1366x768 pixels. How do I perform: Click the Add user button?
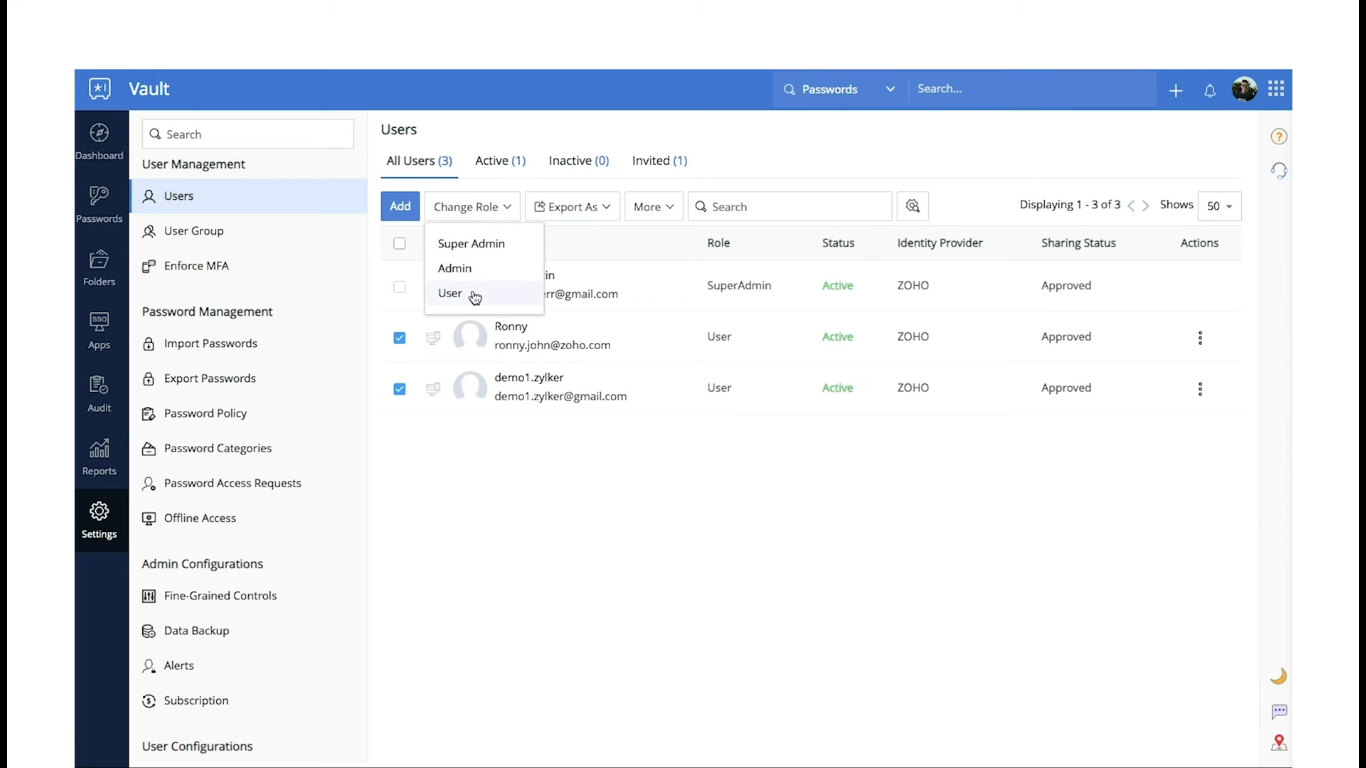click(400, 206)
